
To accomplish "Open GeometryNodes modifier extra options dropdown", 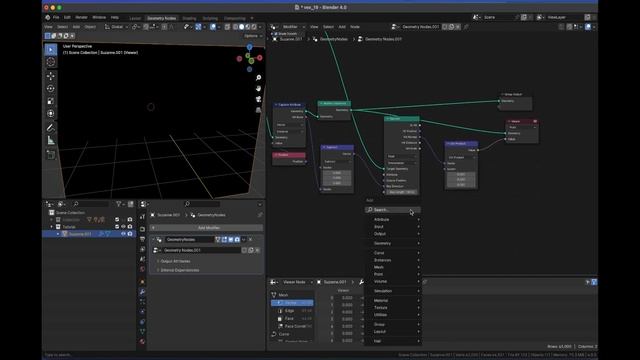I will click(x=244, y=240).
